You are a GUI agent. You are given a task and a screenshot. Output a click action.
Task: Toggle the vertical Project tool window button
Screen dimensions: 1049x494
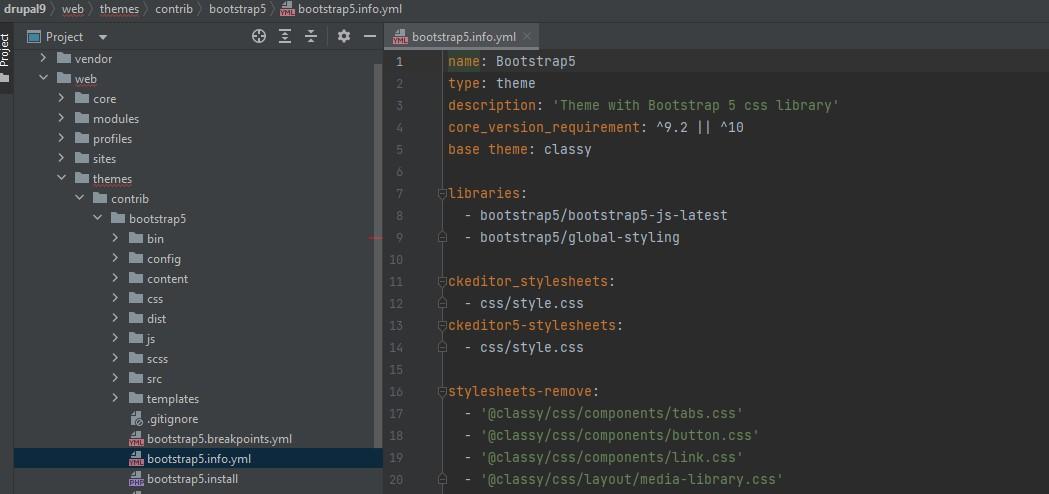[x=5, y=50]
